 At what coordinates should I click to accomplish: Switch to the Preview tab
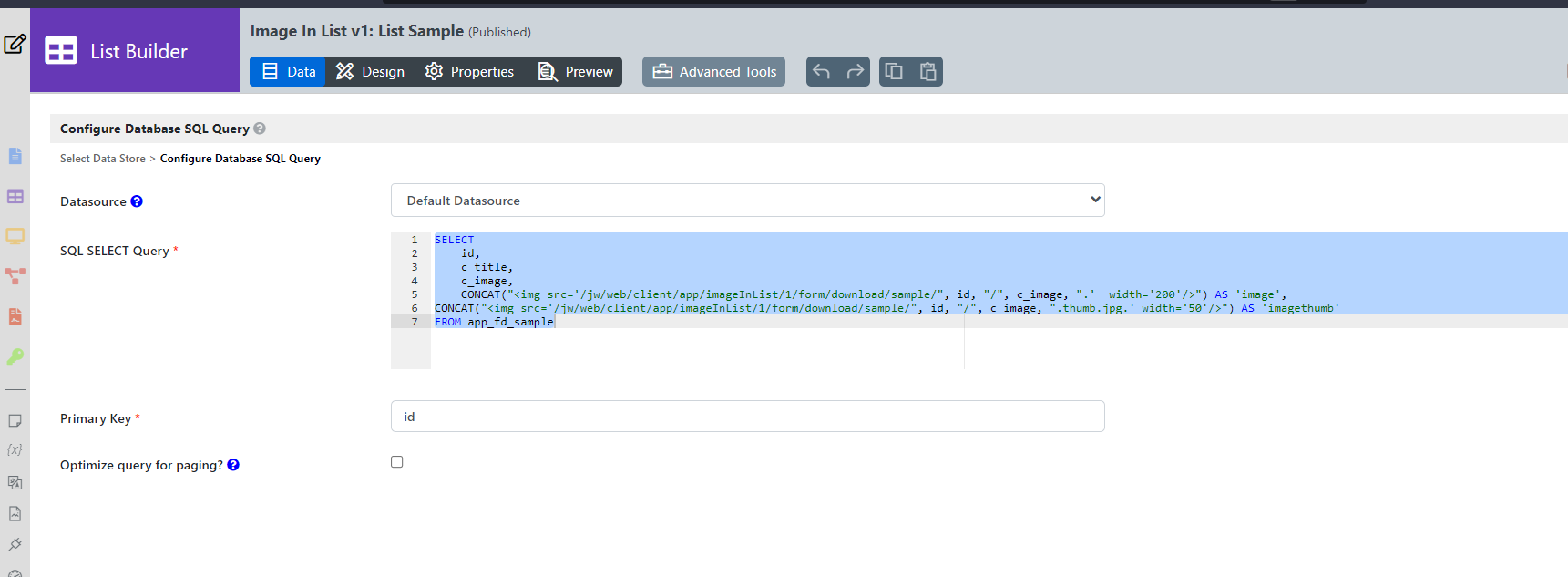576,71
